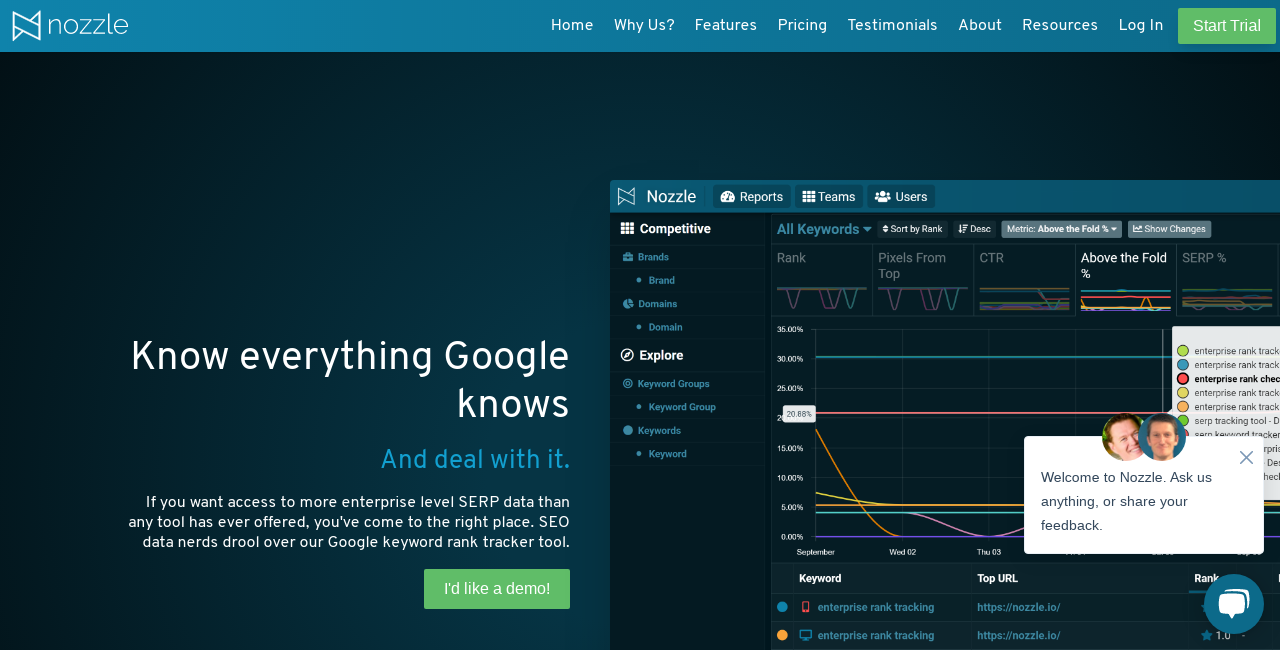
Task: Open the https://nozzle.io/ link in the mobile row
Action: tap(1018, 607)
